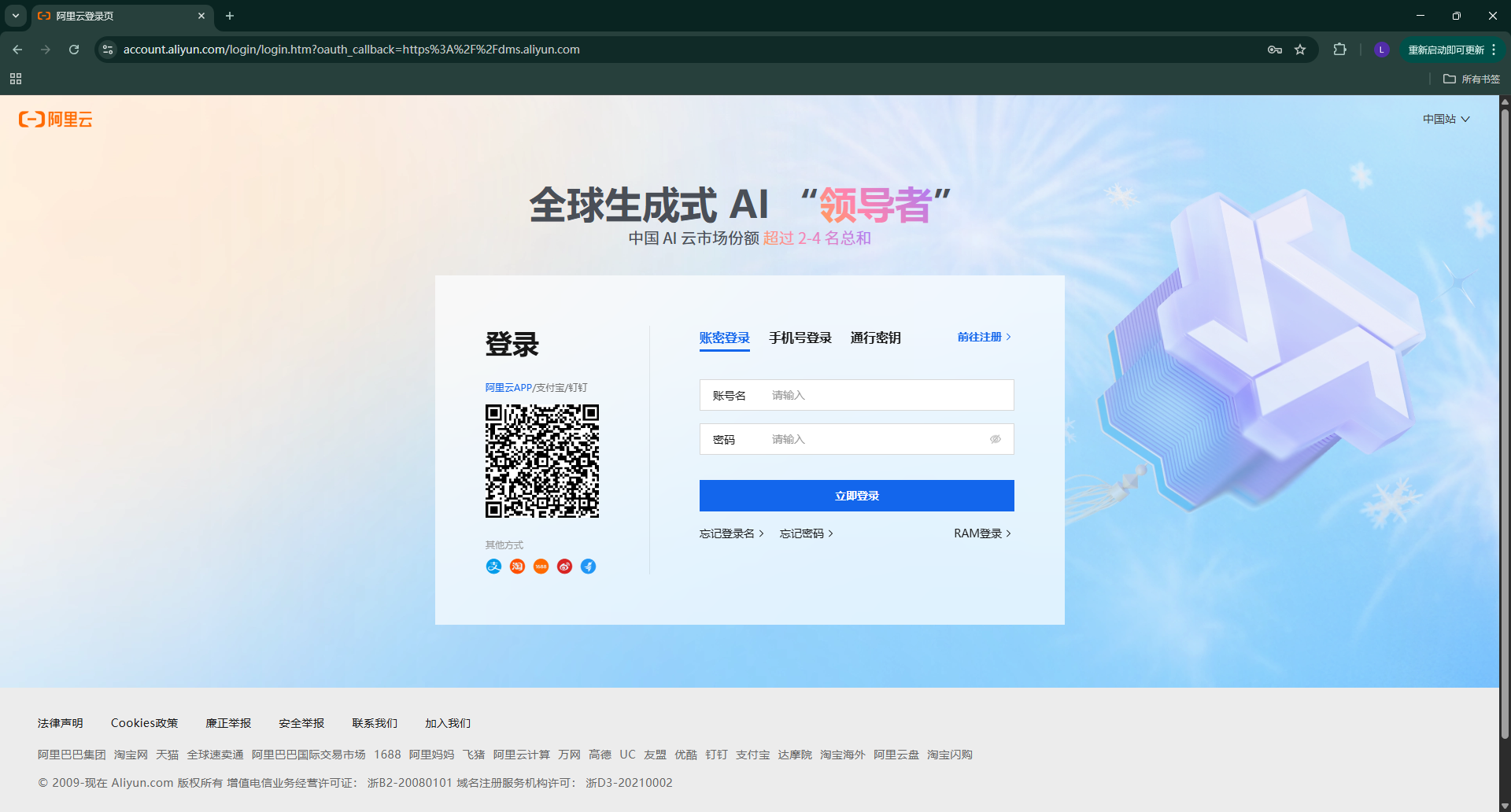Click the 账号名 input field
This screenshot has width=1511, height=812.
(x=857, y=395)
